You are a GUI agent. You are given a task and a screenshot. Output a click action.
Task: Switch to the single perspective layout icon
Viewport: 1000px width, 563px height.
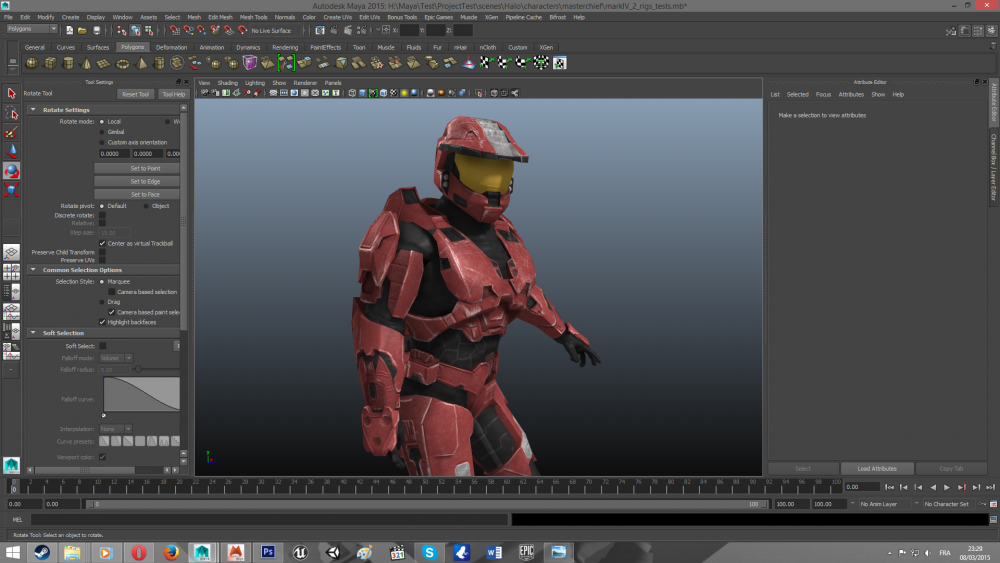11,252
